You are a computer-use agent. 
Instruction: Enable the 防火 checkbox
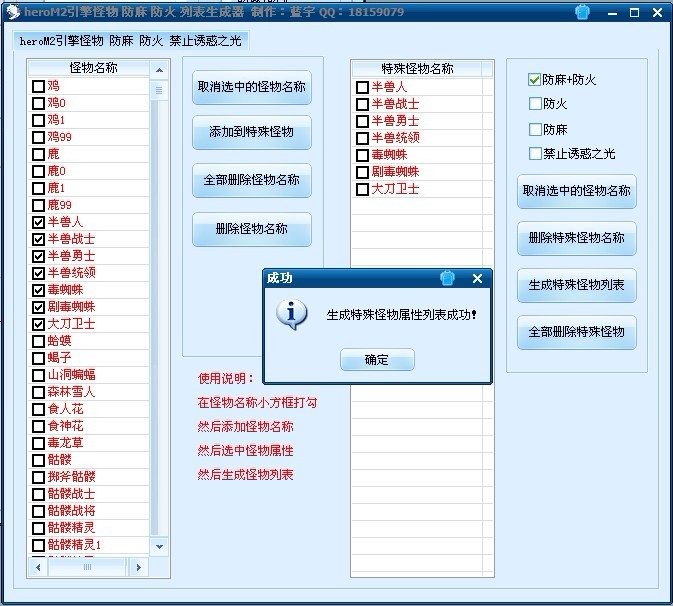click(535, 104)
